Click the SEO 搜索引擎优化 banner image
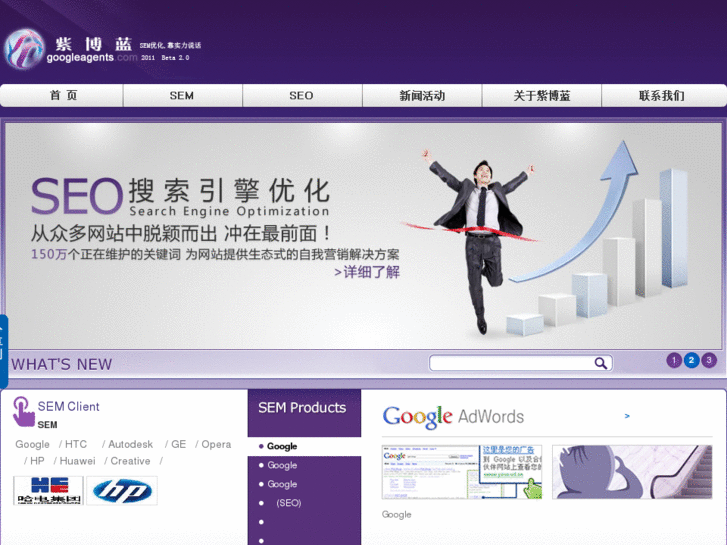This screenshot has height=545, width=727. point(363,236)
